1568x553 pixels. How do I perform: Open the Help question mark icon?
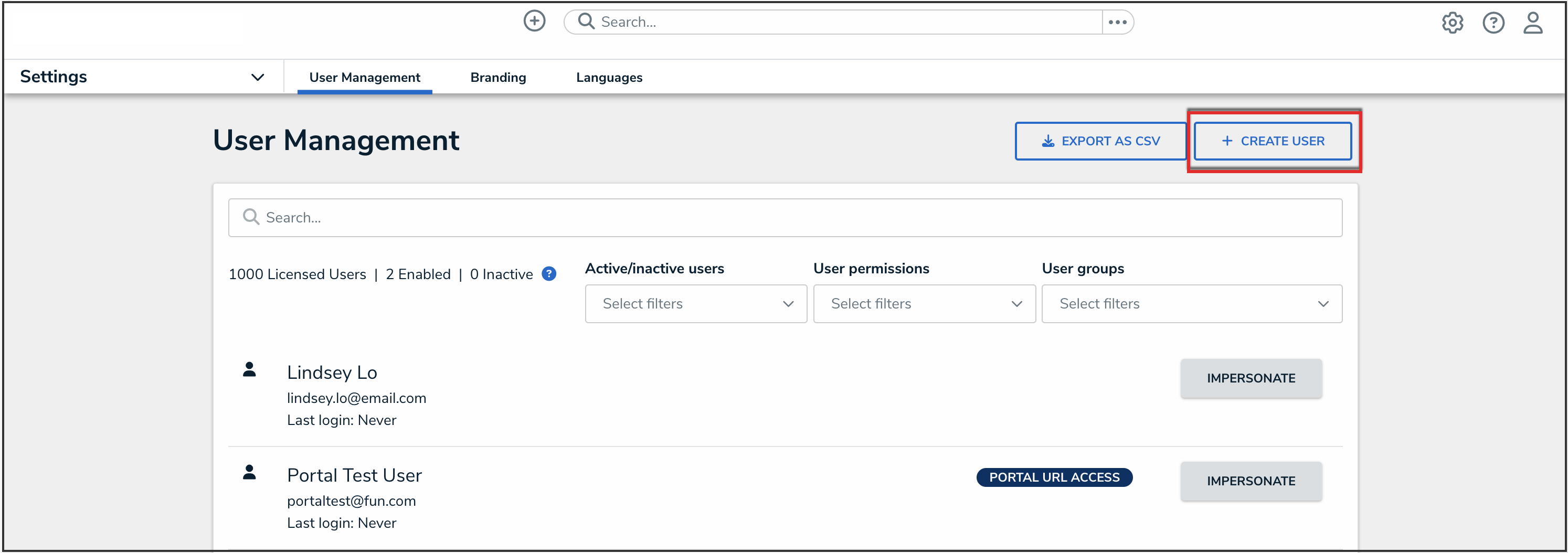coord(1493,23)
